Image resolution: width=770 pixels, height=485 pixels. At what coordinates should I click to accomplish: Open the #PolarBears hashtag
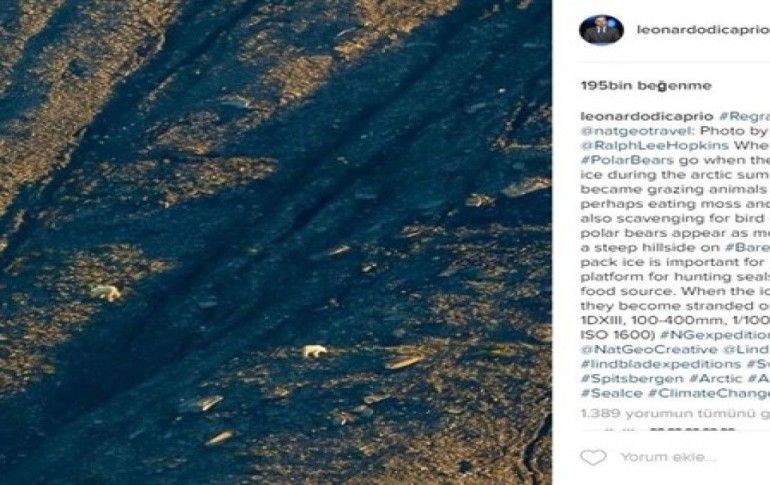(x=628, y=160)
